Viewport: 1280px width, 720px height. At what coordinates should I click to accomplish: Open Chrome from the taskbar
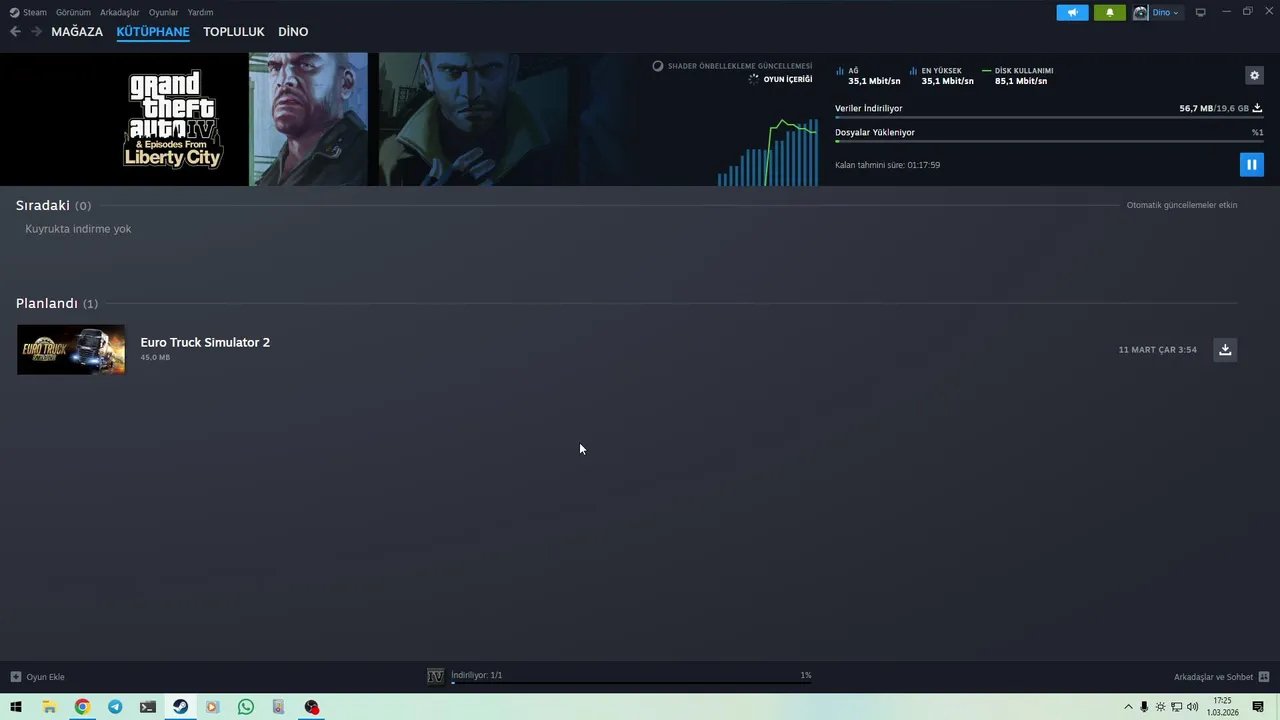coord(82,707)
